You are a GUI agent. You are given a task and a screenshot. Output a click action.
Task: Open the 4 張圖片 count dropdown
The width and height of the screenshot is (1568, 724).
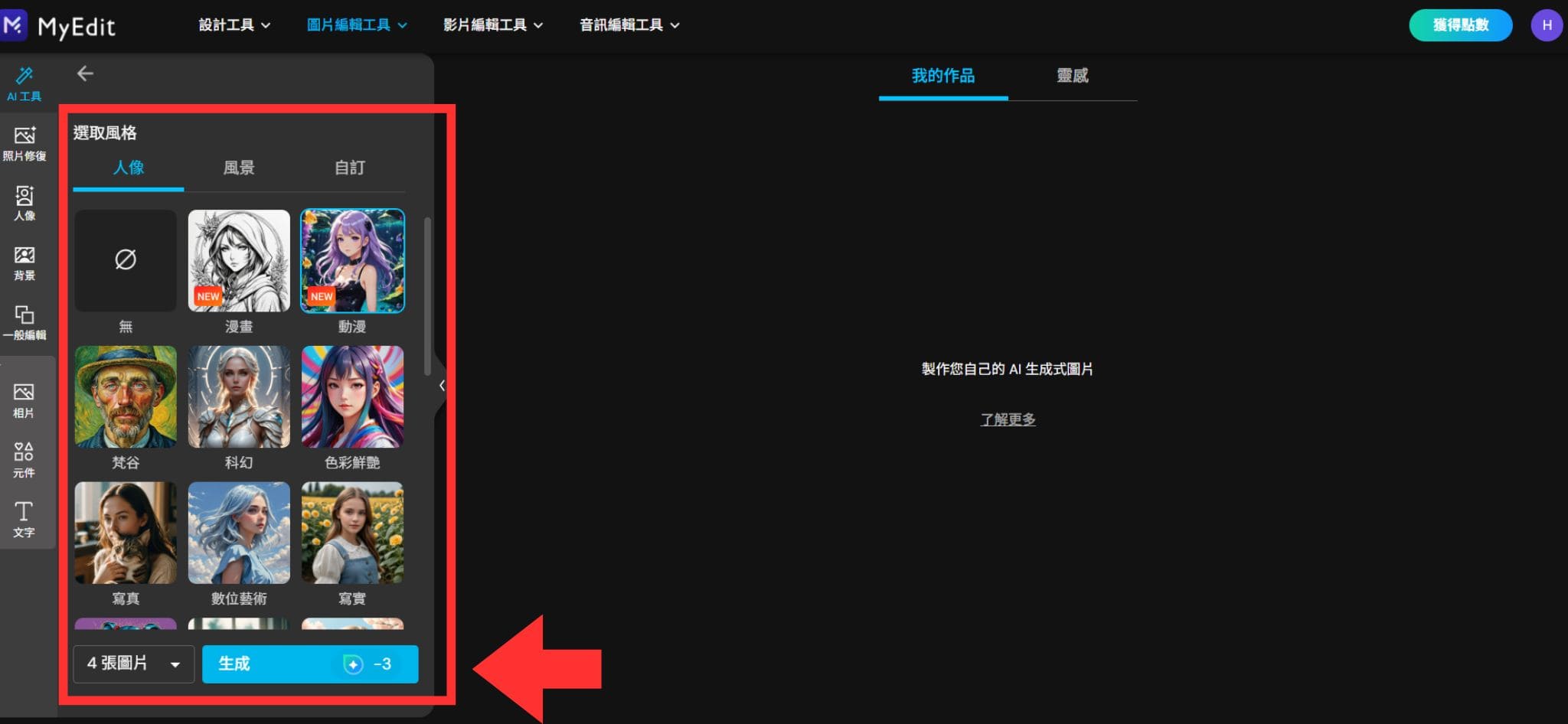tap(133, 664)
